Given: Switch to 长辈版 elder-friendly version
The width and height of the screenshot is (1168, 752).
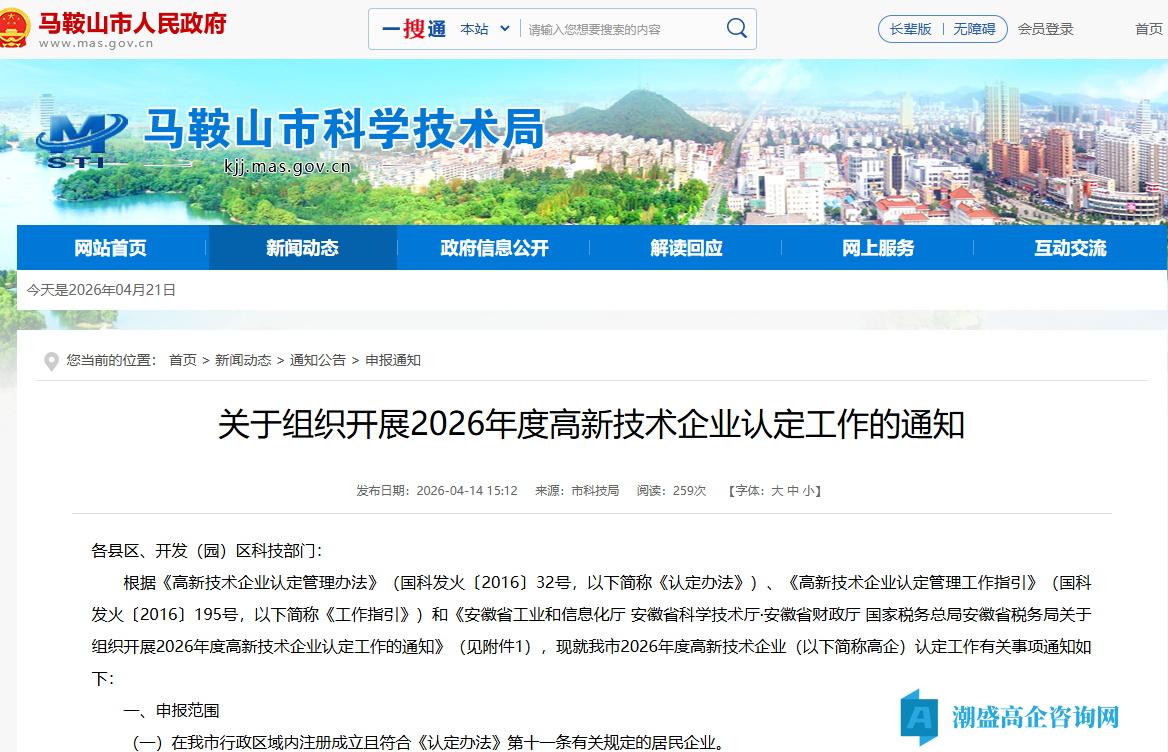Looking at the screenshot, I should coord(910,29).
